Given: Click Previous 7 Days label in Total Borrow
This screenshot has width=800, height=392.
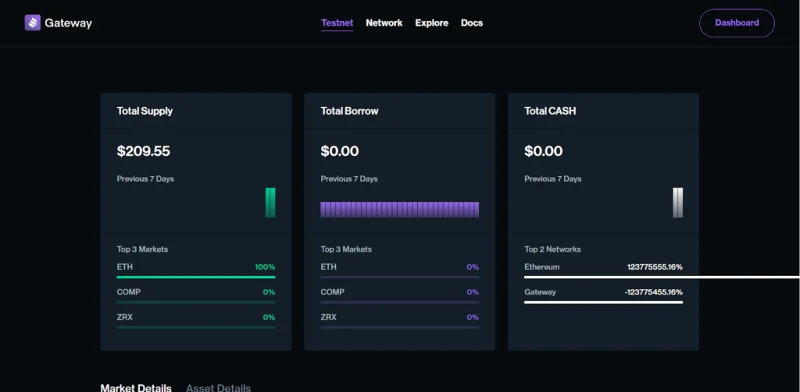Looking at the screenshot, I should pyautogui.click(x=349, y=179).
